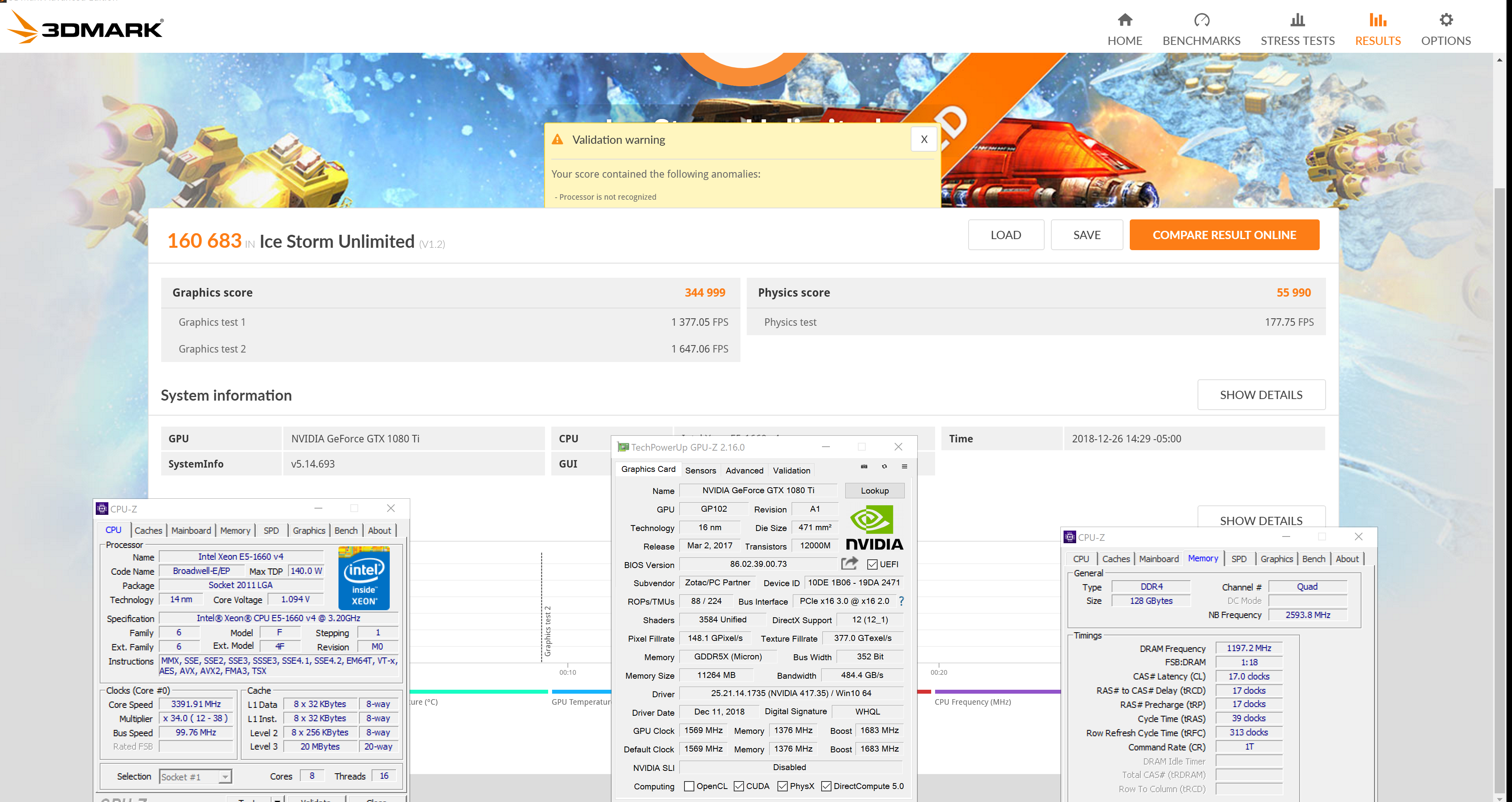Click the purple CPU Frequency graph line
The width and height of the screenshot is (1512, 802).
pos(998,692)
